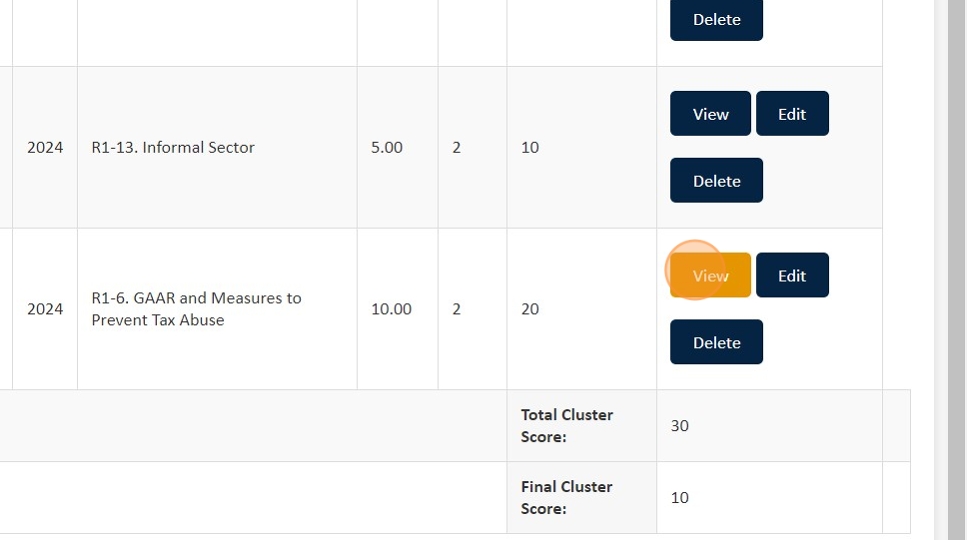967x540 pixels.
Task: Click the 5.00 value cell
Action: point(387,148)
